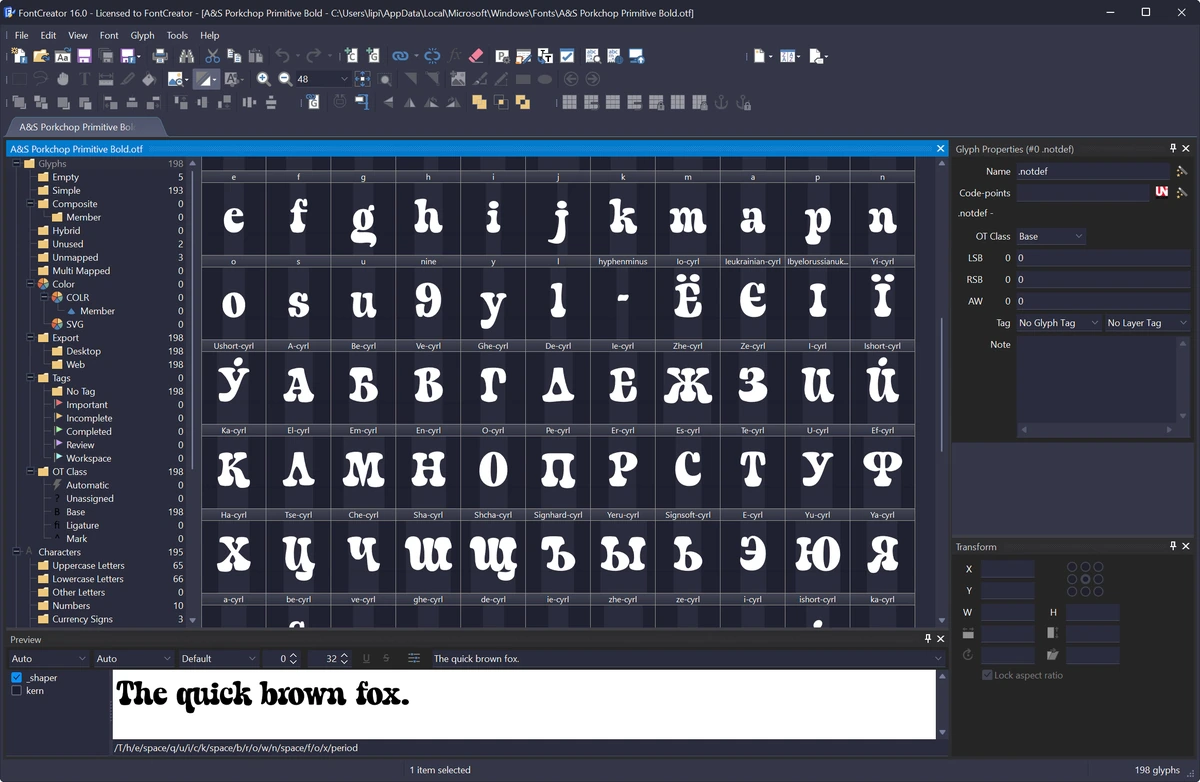The image size is (1200, 782).
Task: Select the Uppercase Letters category
Action: (88, 565)
